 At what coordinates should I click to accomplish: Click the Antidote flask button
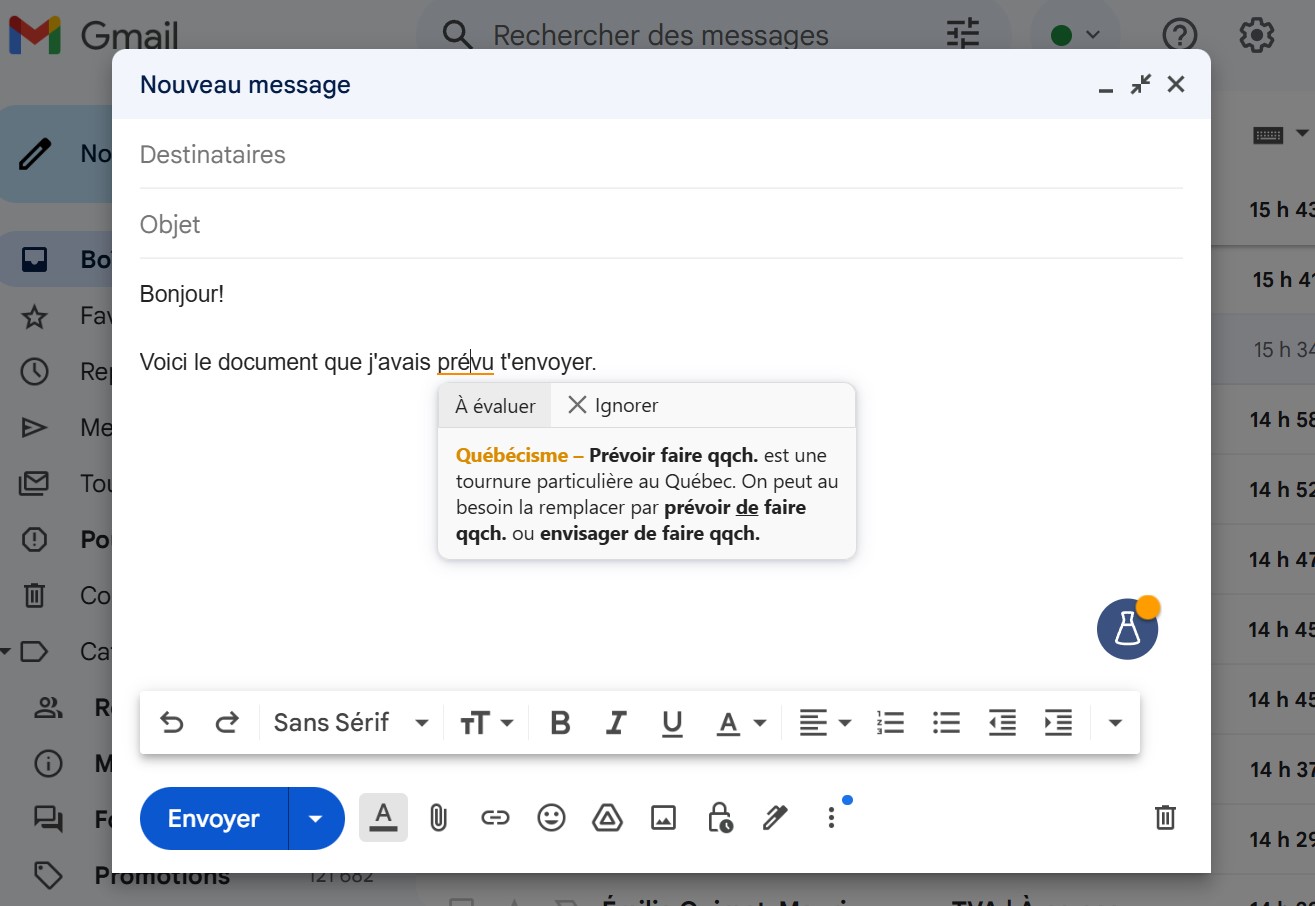[x=1127, y=629]
